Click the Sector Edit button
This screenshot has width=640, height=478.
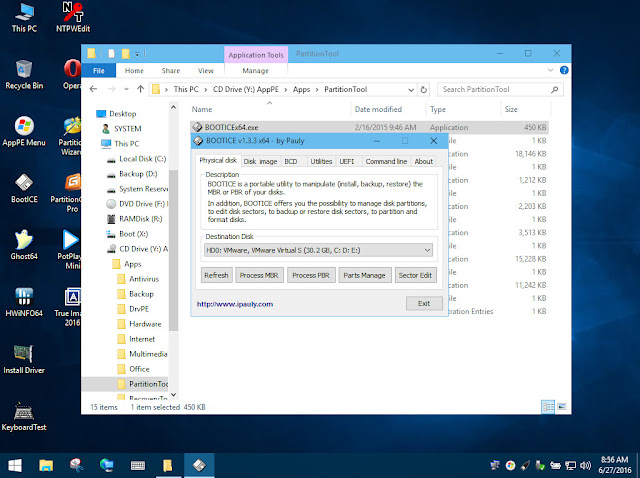click(416, 275)
